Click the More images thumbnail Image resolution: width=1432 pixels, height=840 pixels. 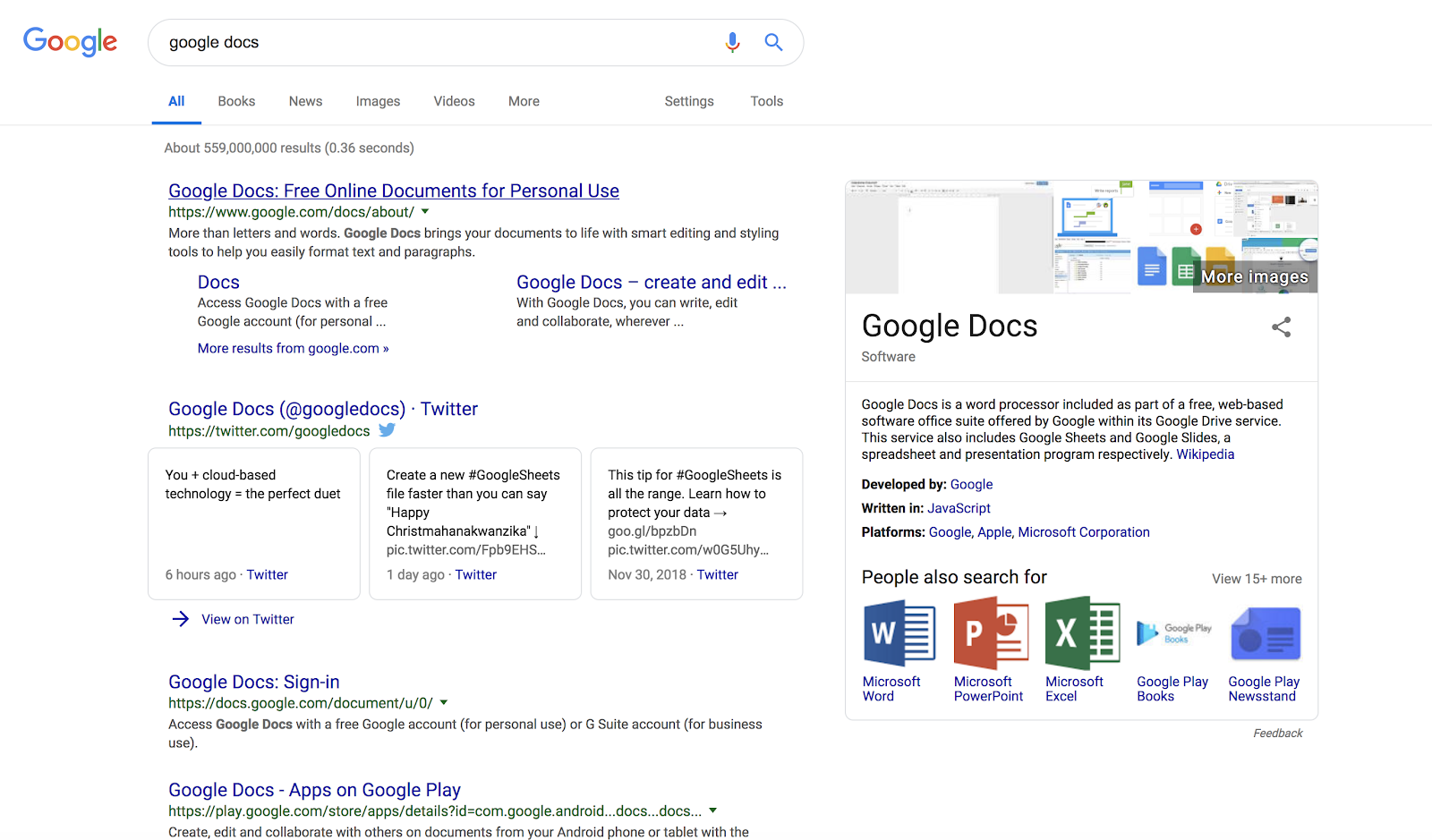1254,276
